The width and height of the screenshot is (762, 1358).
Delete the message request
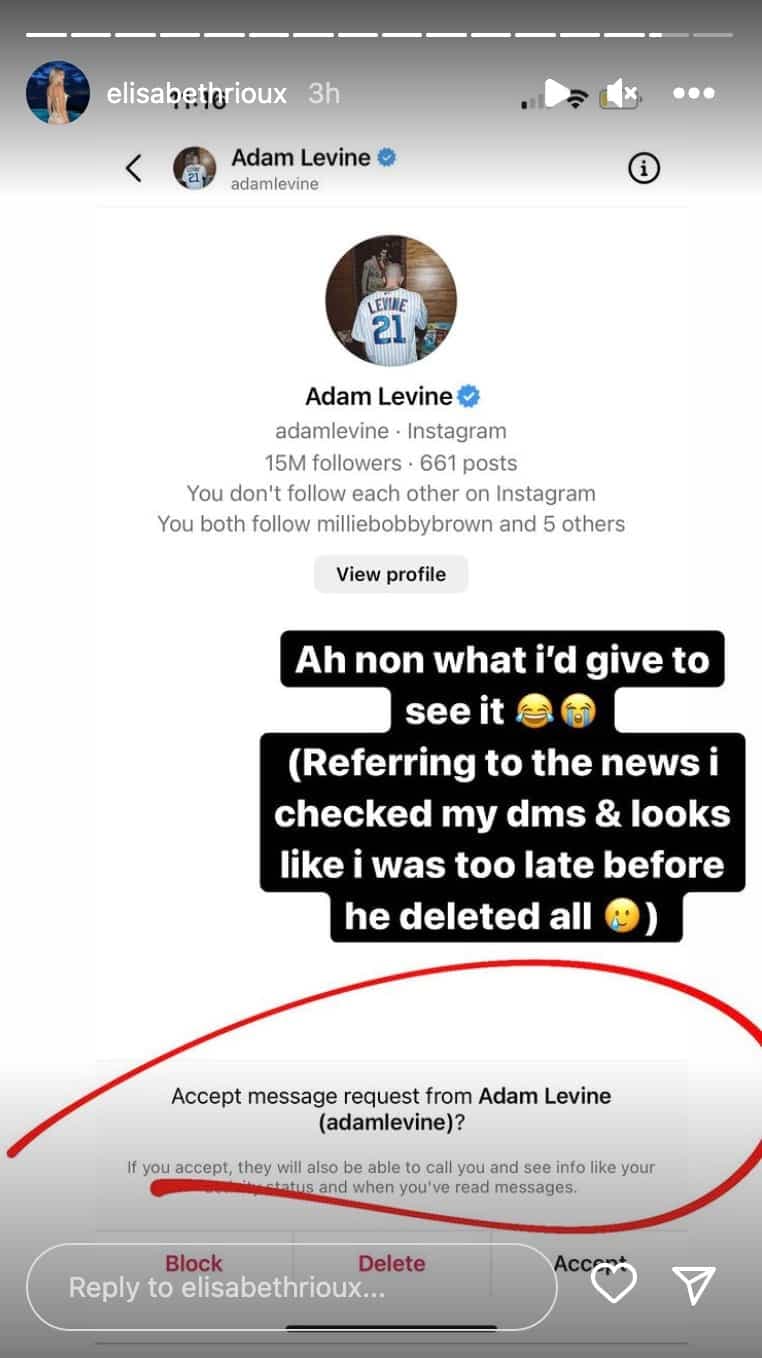(391, 1264)
